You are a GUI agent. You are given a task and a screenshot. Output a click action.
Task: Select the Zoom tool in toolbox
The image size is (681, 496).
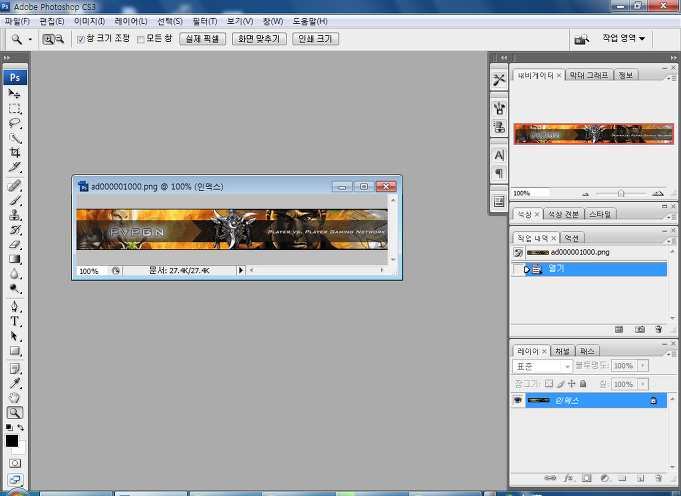(x=14, y=413)
